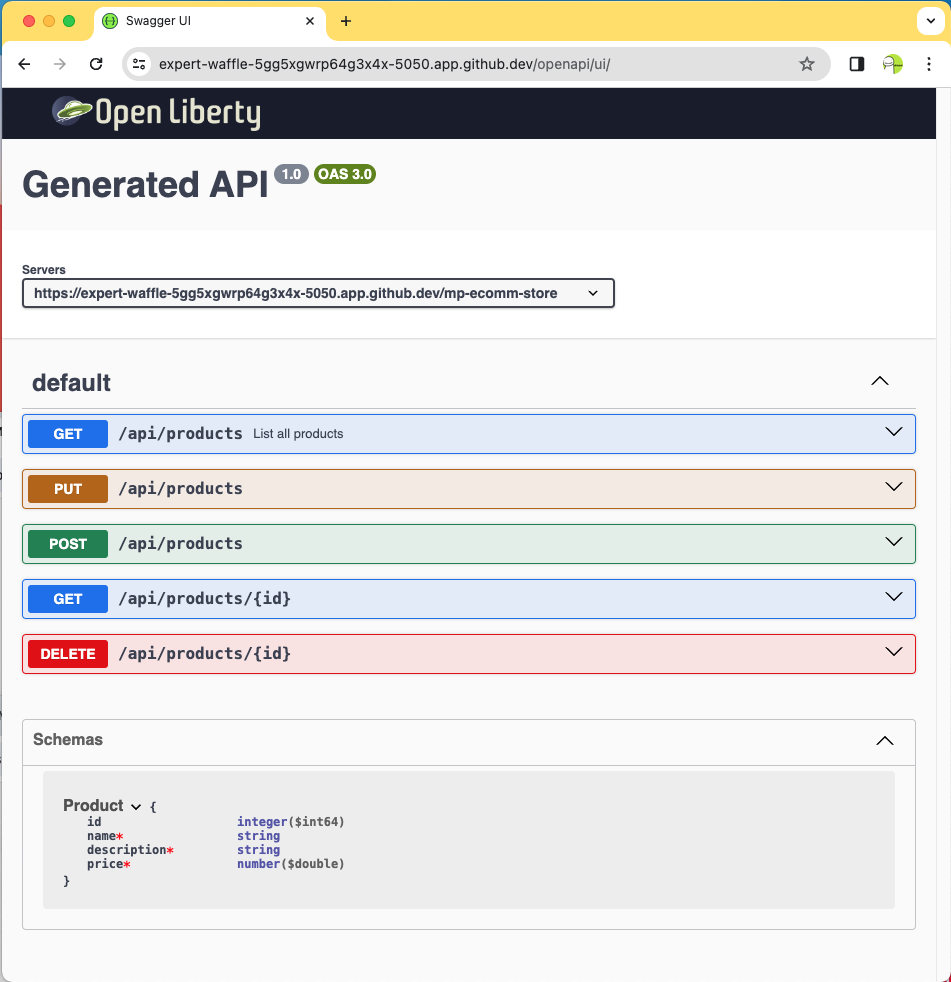The height and width of the screenshot is (982, 951).
Task: Select the Swagger UI tab
Action: [210, 21]
